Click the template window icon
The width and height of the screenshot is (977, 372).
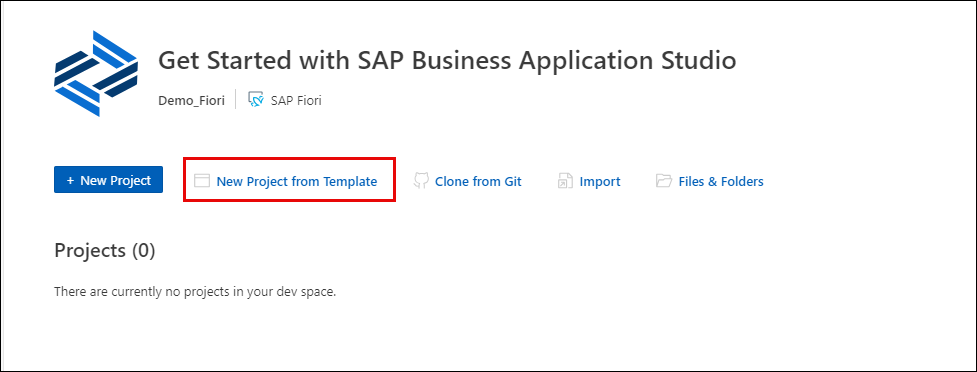point(201,181)
